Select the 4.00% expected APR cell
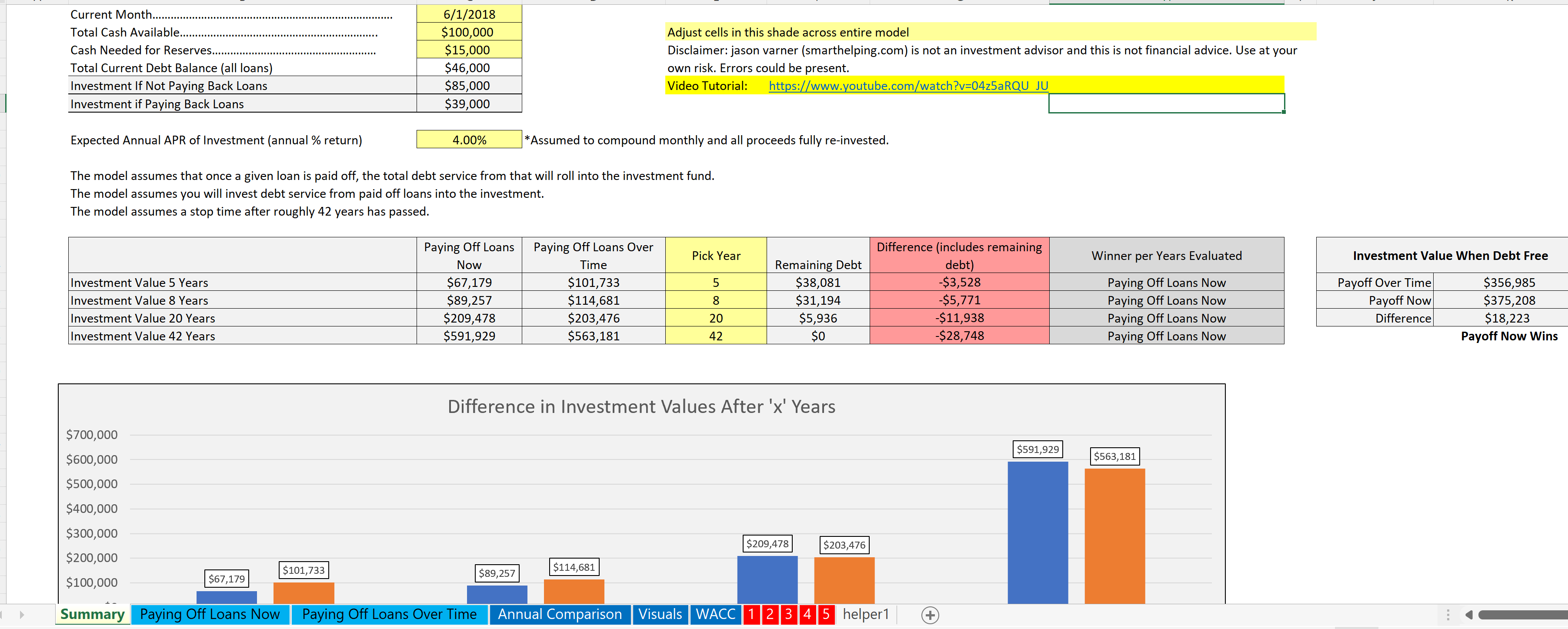1568x629 pixels. coord(469,140)
